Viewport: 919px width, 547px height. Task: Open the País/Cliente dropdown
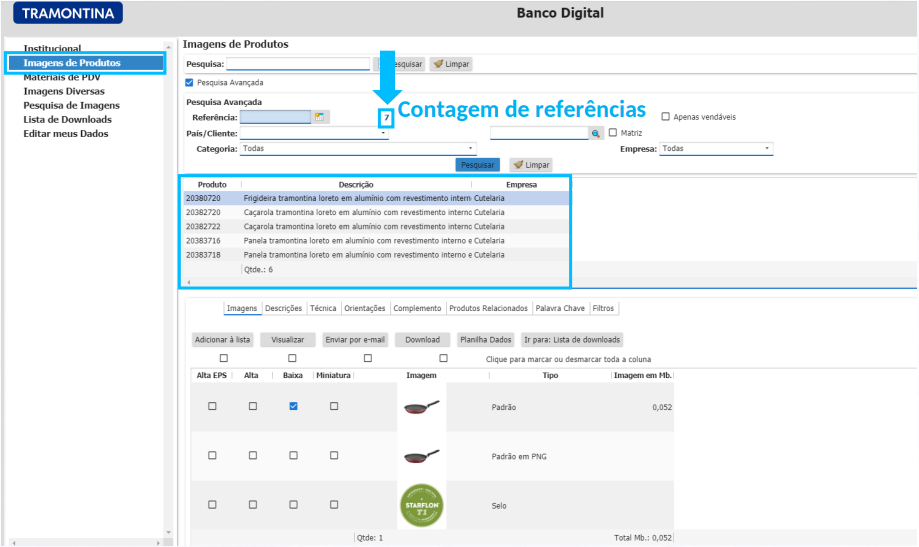pyautogui.click(x=383, y=133)
